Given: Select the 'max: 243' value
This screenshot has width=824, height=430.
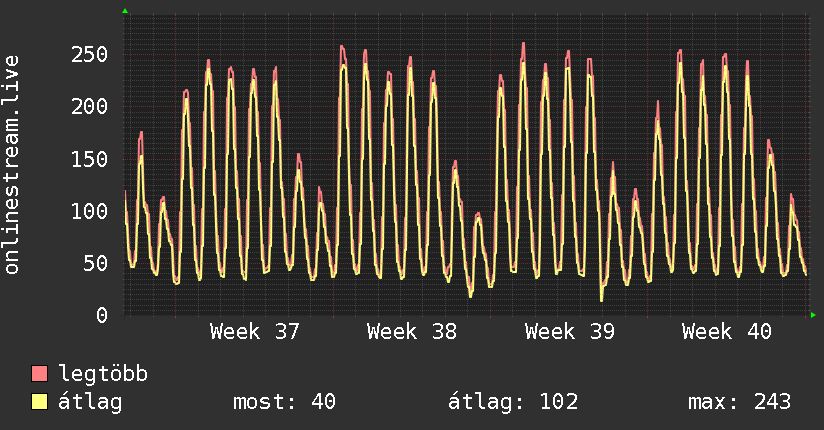Looking at the screenshot, I should click(x=739, y=402).
